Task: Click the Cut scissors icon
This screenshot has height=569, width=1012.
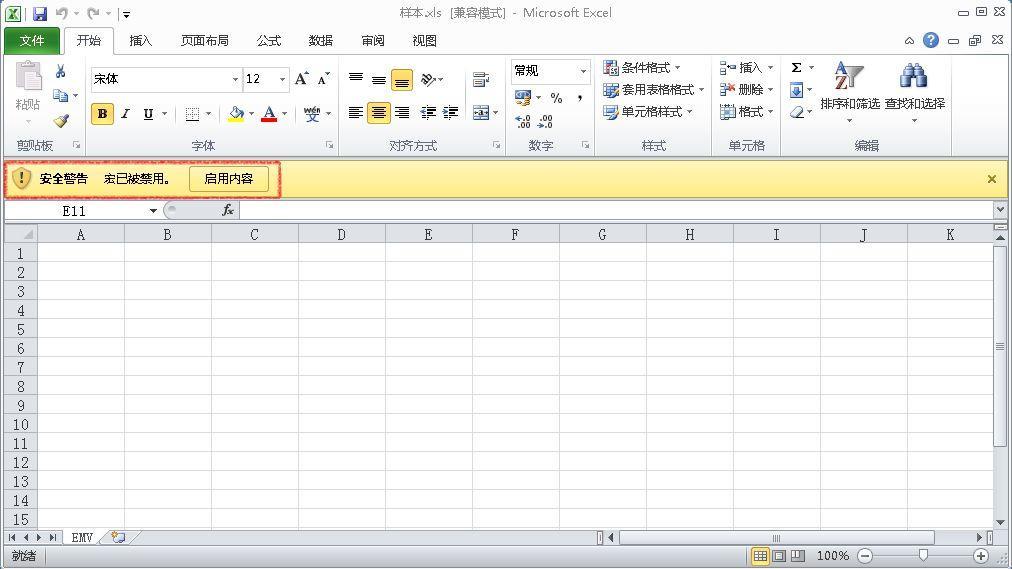Action: click(x=61, y=71)
